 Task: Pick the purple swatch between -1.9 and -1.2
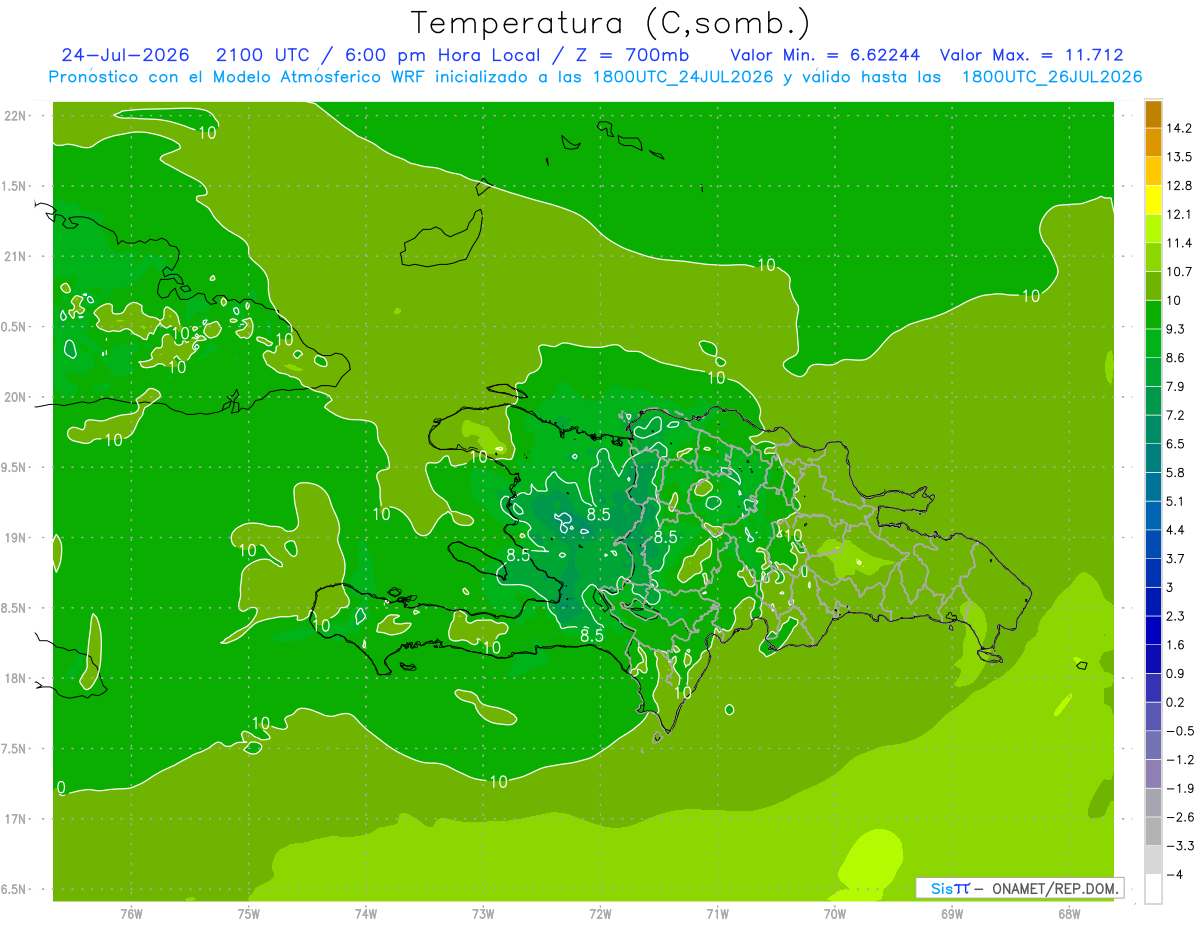coord(1153,774)
